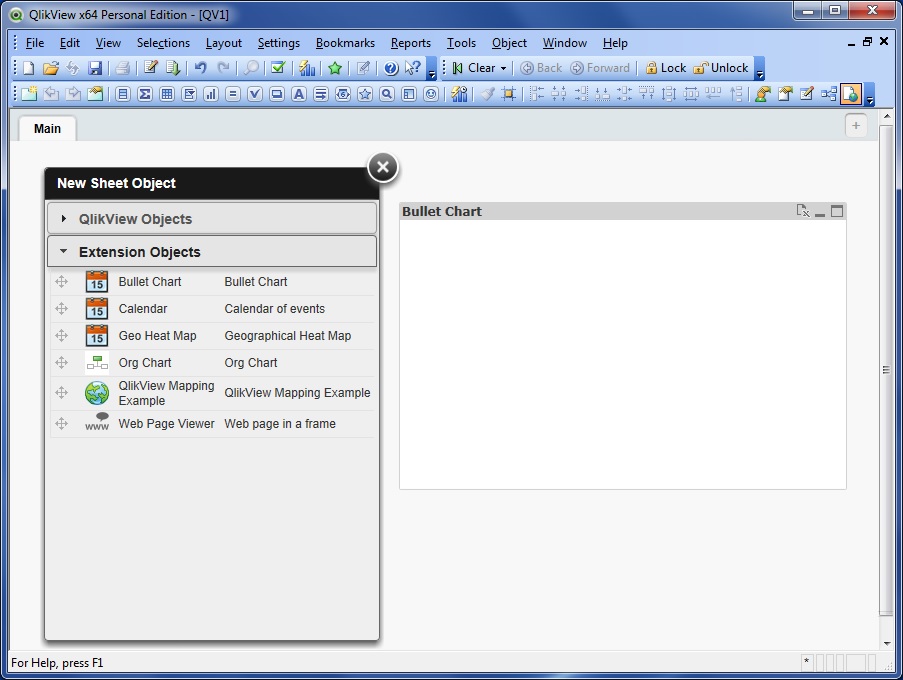Select Calendar extension object
Image resolution: width=903 pixels, height=680 pixels.
click(x=213, y=309)
